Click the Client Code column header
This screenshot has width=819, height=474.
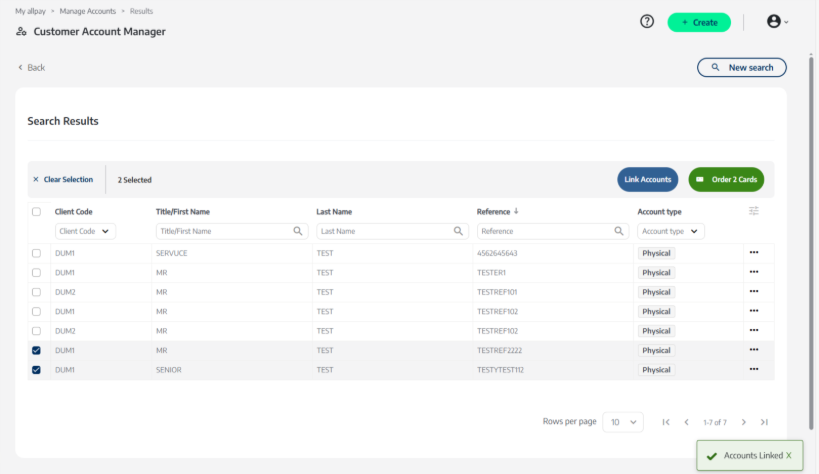coord(74,212)
